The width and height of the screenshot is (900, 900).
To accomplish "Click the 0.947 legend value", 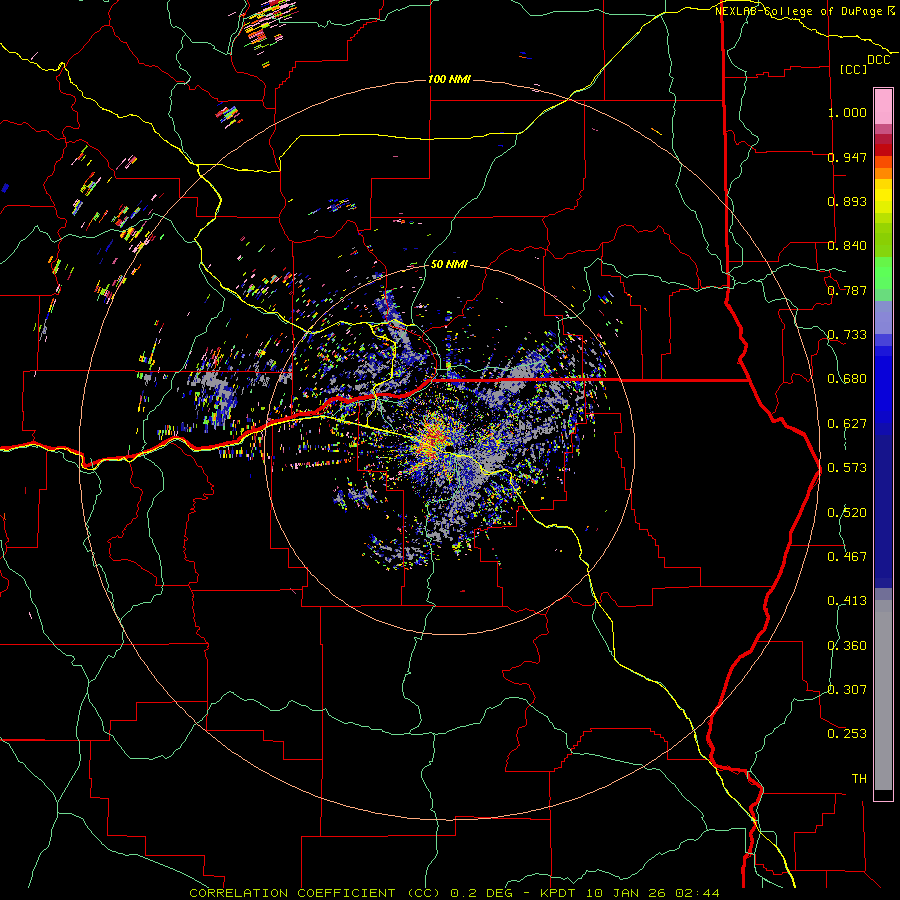I will click(x=847, y=157).
